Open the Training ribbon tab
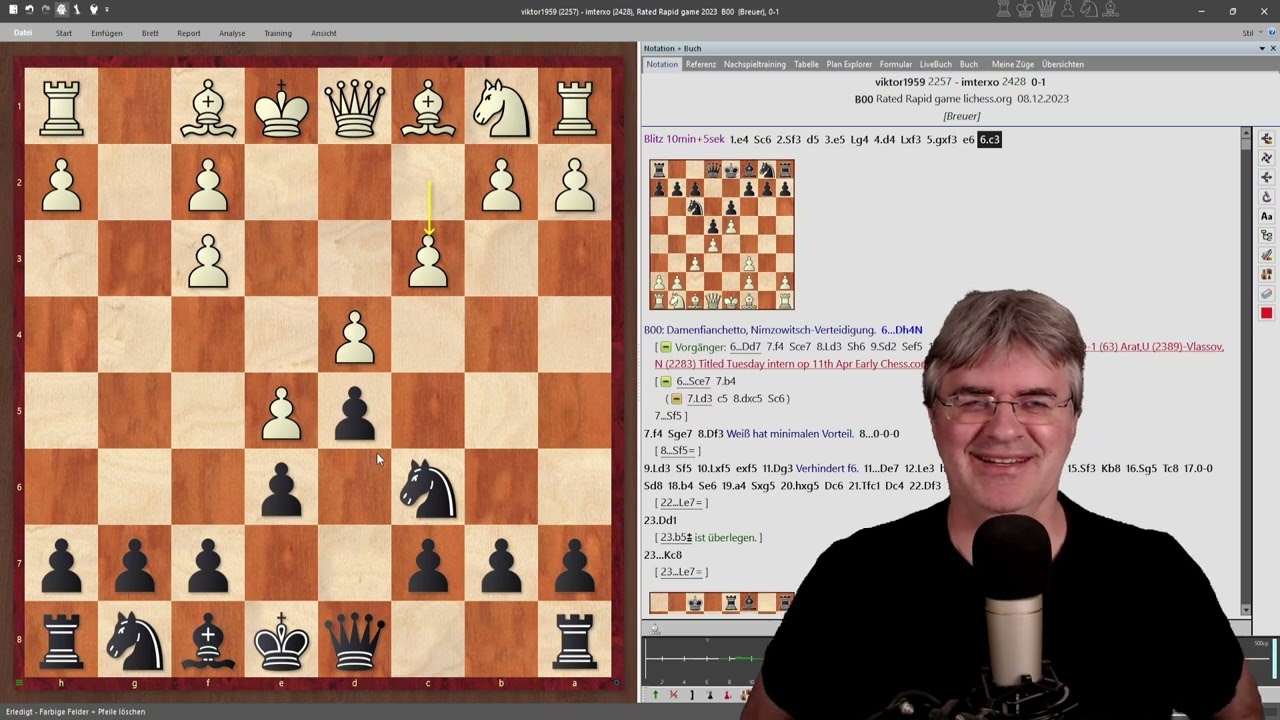Screen dimensions: 1280x720 [x=278, y=33]
